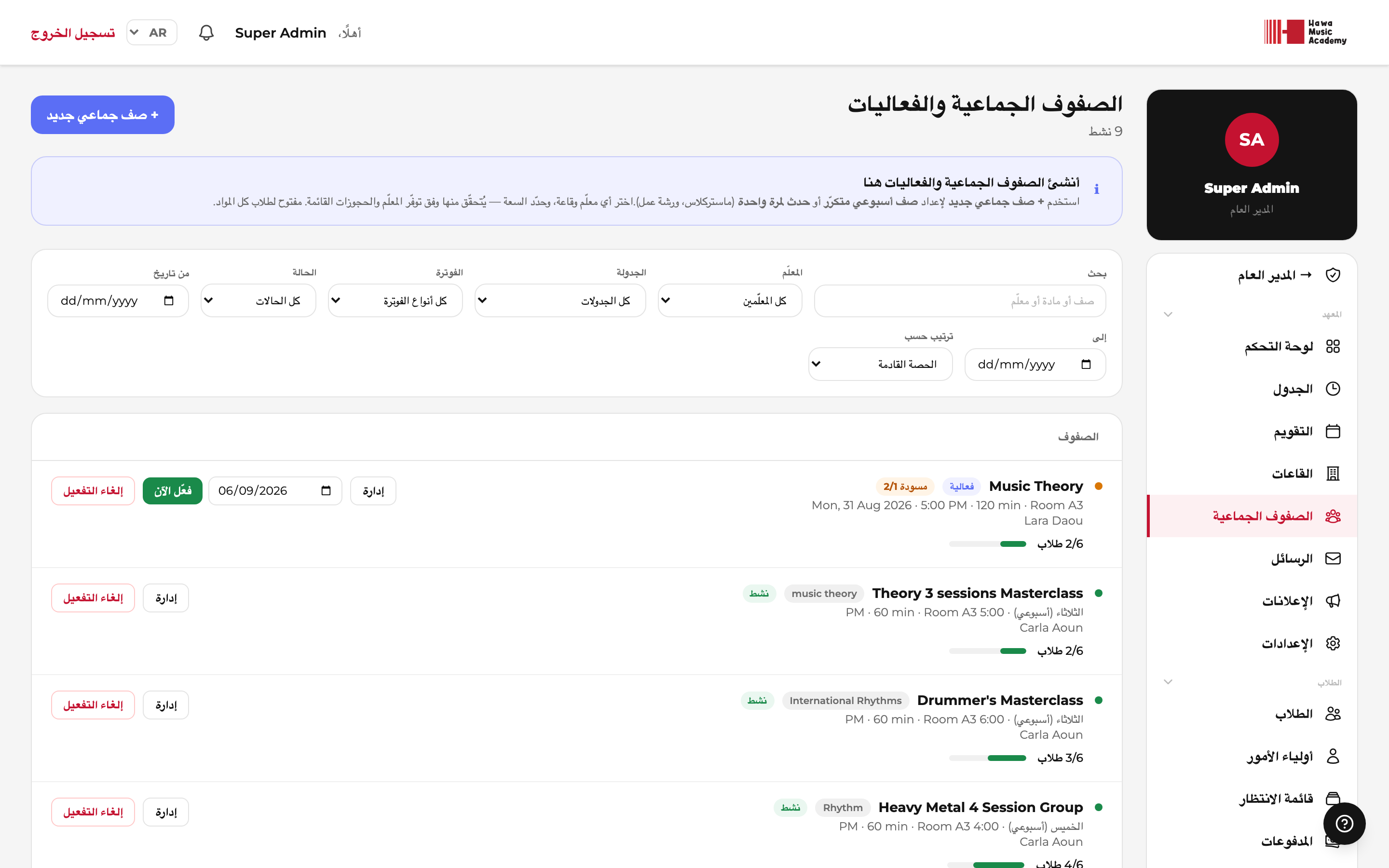The height and width of the screenshot is (868, 1389).
Task: Open the notifications bell
Action: (x=206, y=33)
